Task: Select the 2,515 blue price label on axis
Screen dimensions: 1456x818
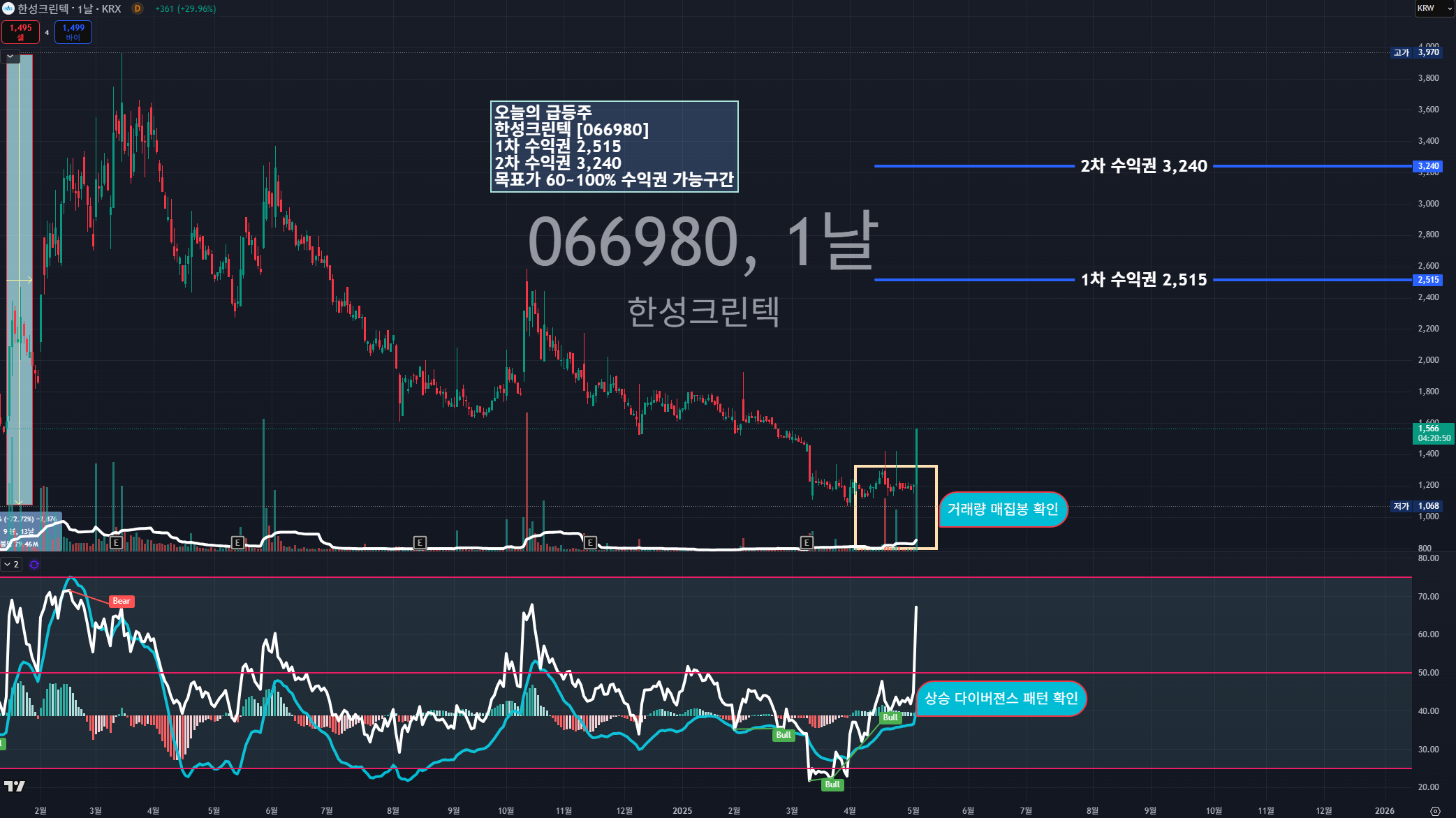Action: [x=1427, y=280]
